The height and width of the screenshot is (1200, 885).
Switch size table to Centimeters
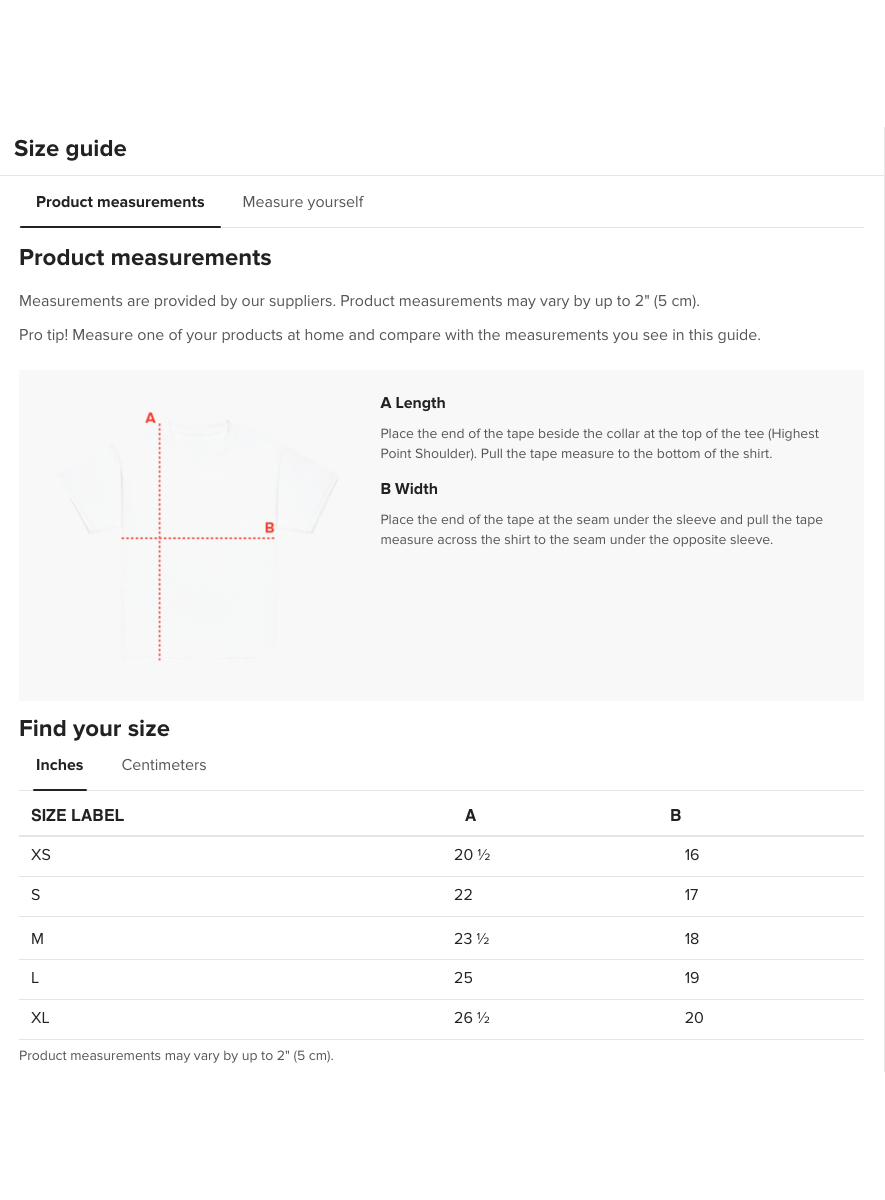(x=164, y=765)
